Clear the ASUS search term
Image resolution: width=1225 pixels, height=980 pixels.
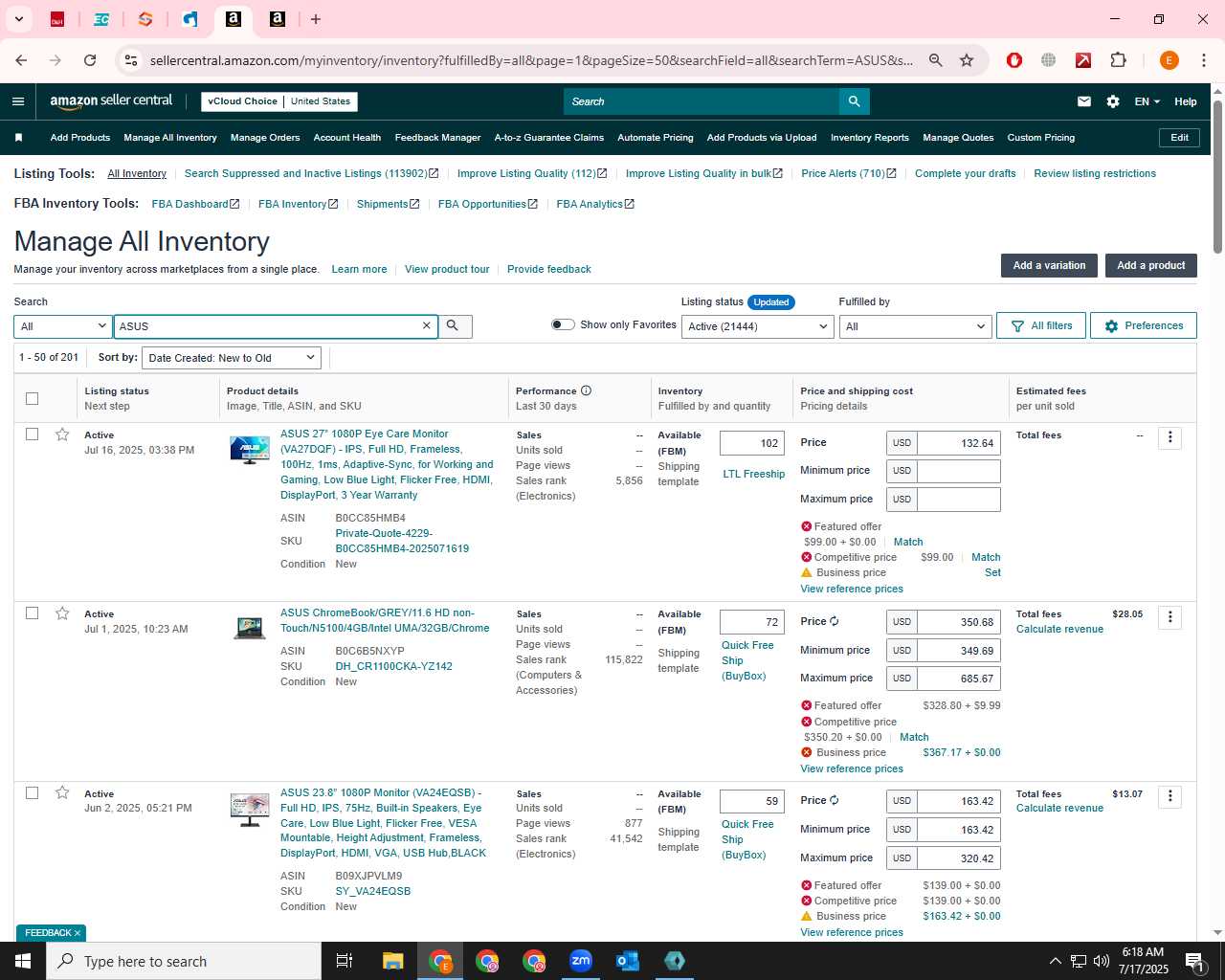pyautogui.click(x=427, y=326)
